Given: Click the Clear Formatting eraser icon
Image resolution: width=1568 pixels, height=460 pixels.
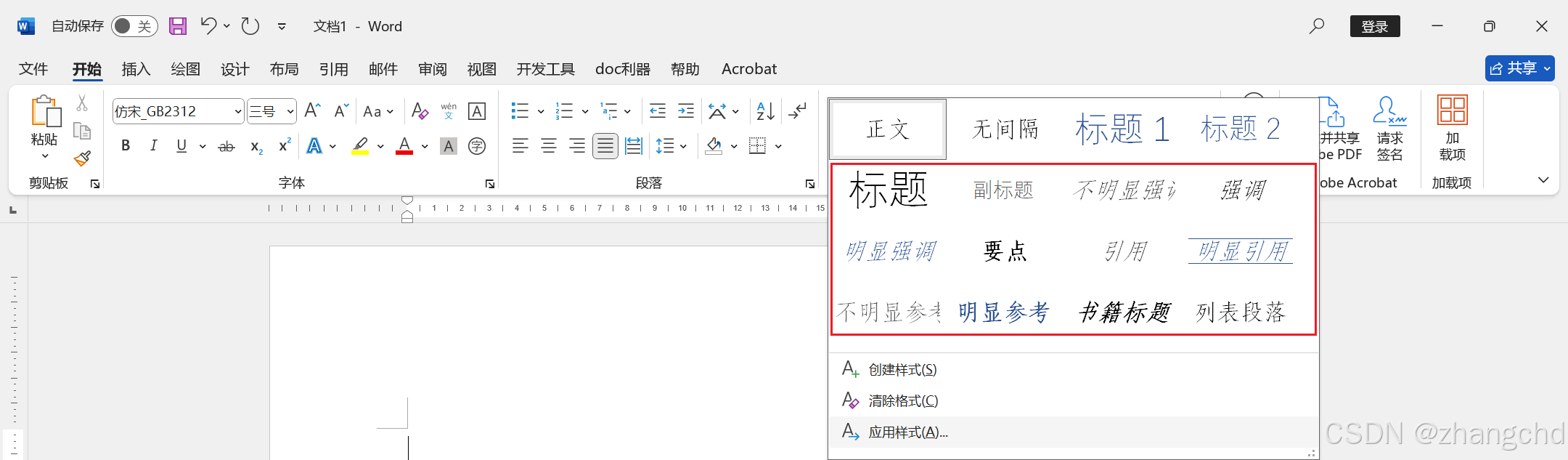Looking at the screenshot, I should pos(420,111).
